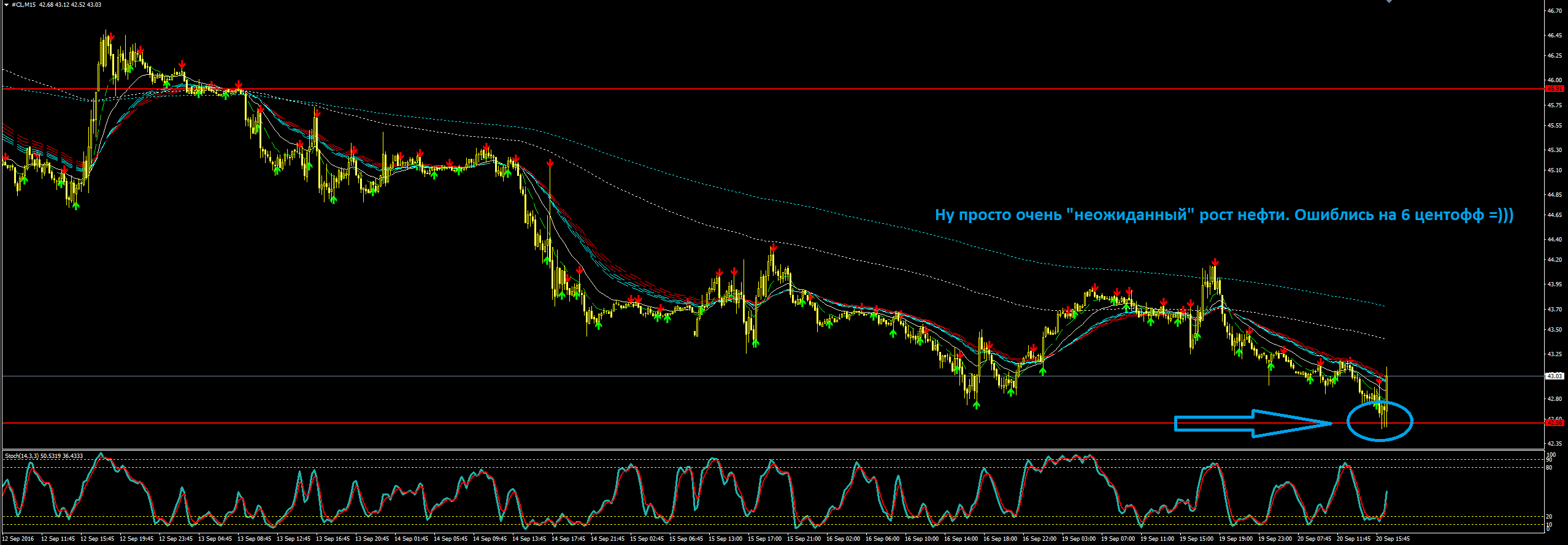Click the 16 Sep 10:00 time label
1568x545 pixels.
coord(922,539)
